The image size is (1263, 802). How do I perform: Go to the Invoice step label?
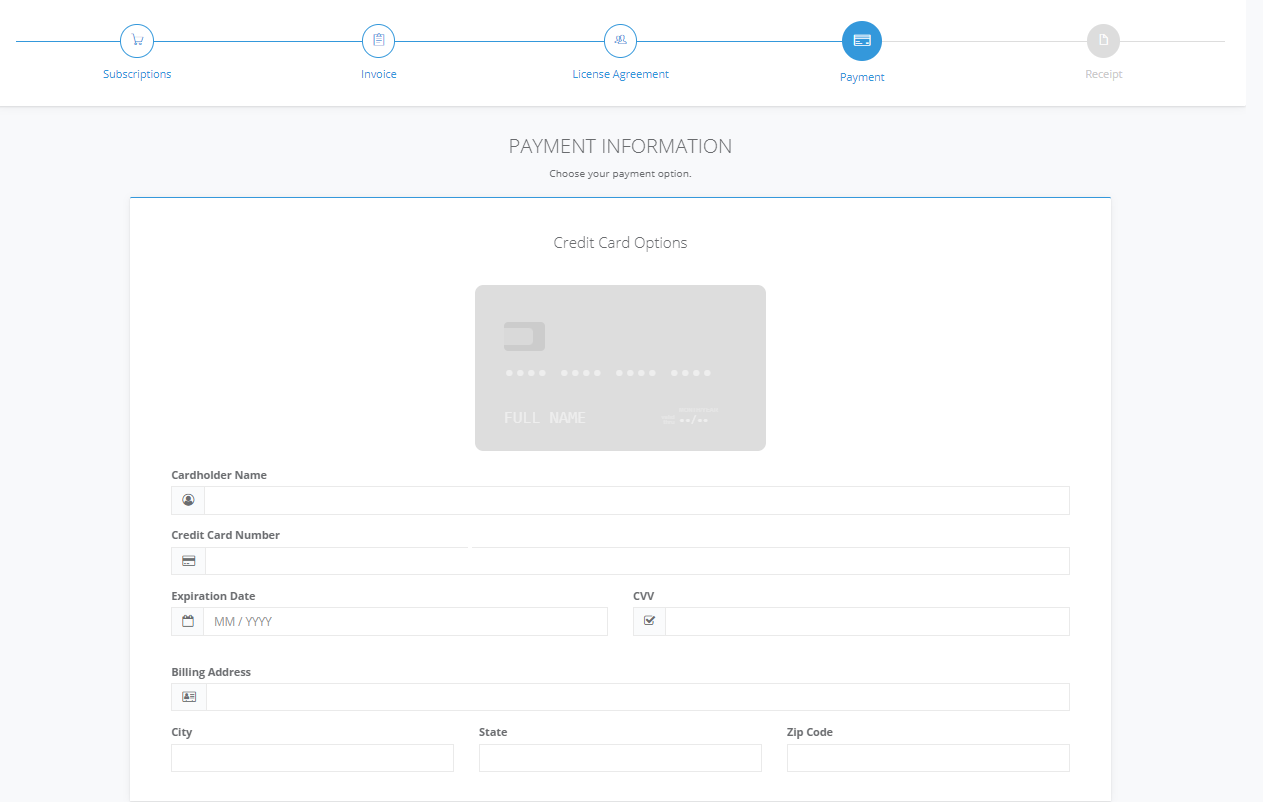point(379,74)
